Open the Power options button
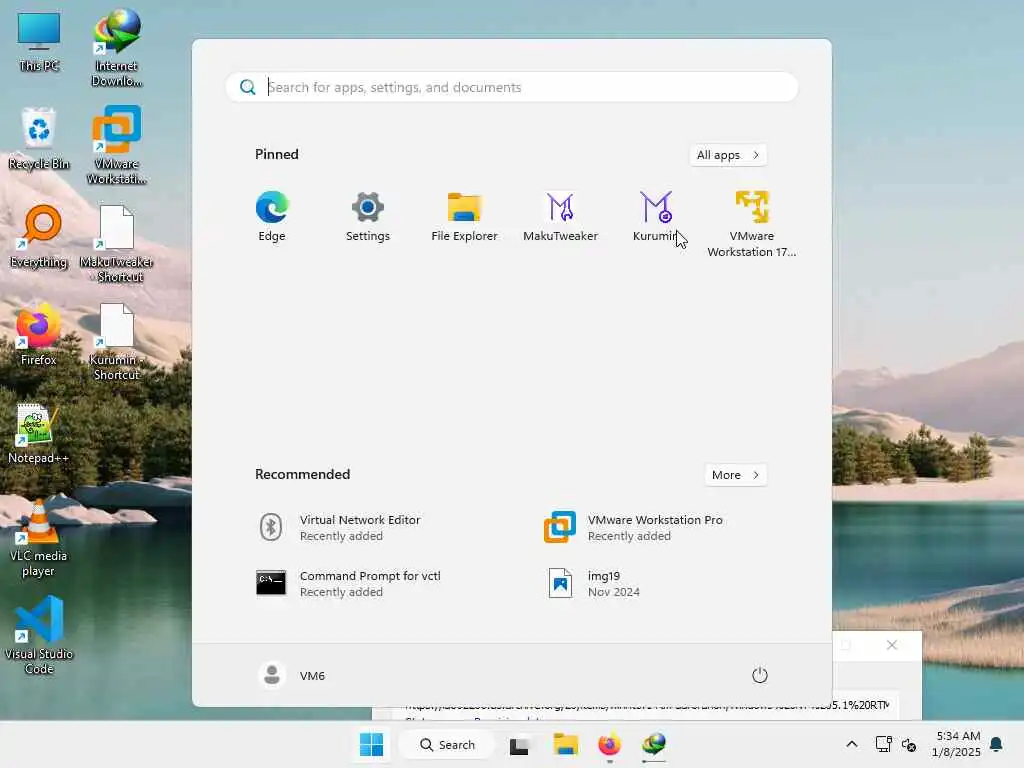 pos(760,675)
